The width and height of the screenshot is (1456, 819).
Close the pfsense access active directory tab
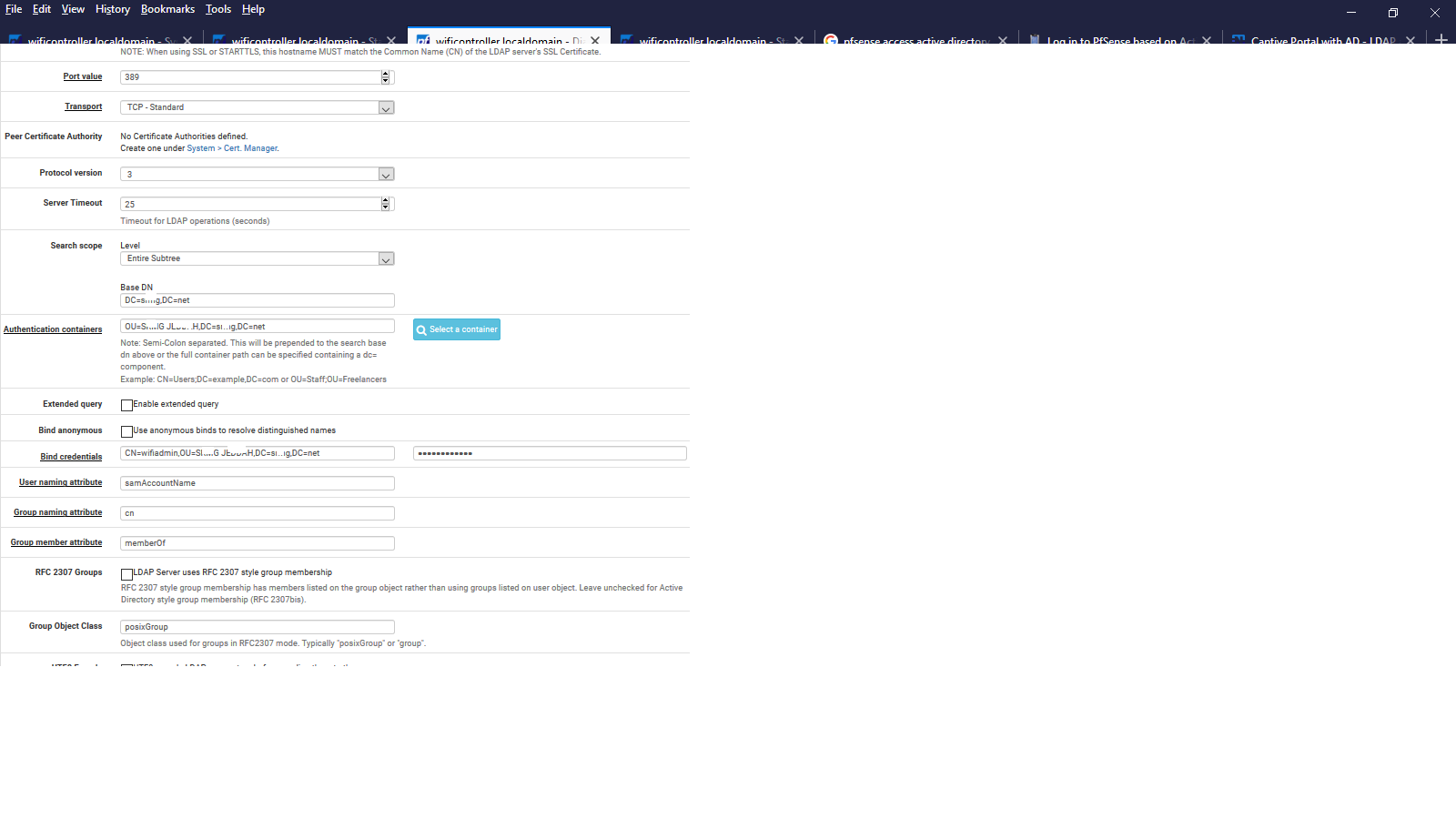pyautogui.click(x=1003, y=40)
